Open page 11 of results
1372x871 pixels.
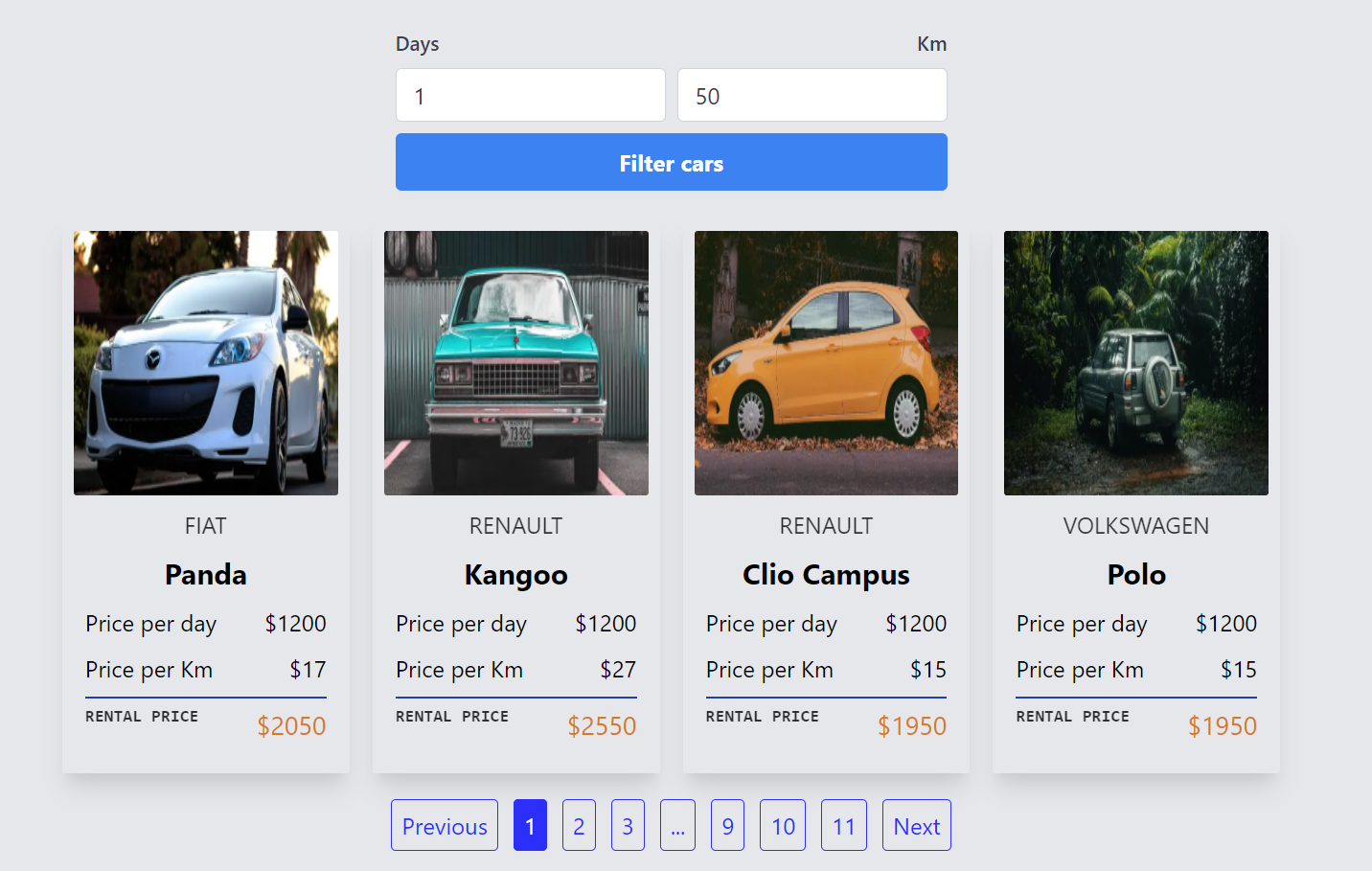coord(843,825)
